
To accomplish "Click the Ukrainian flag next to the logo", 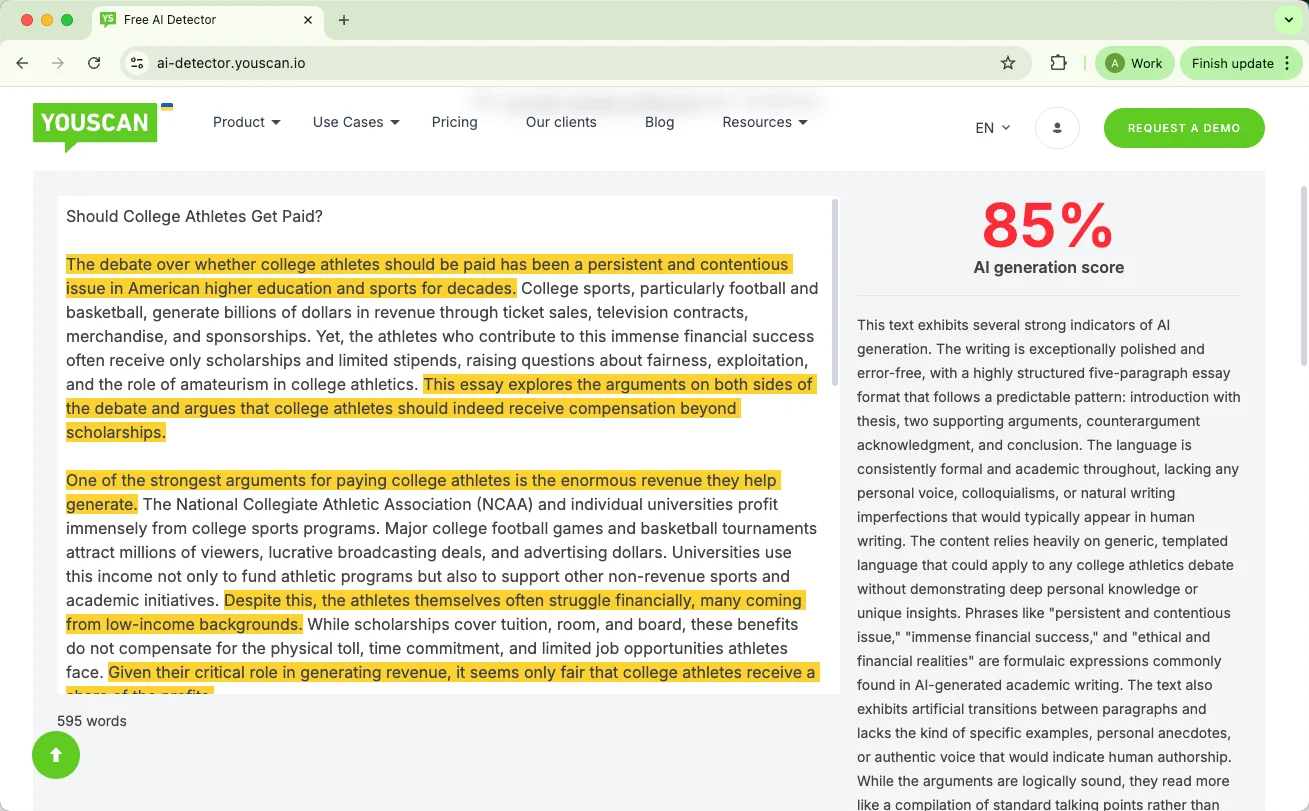I will (166, 106).
